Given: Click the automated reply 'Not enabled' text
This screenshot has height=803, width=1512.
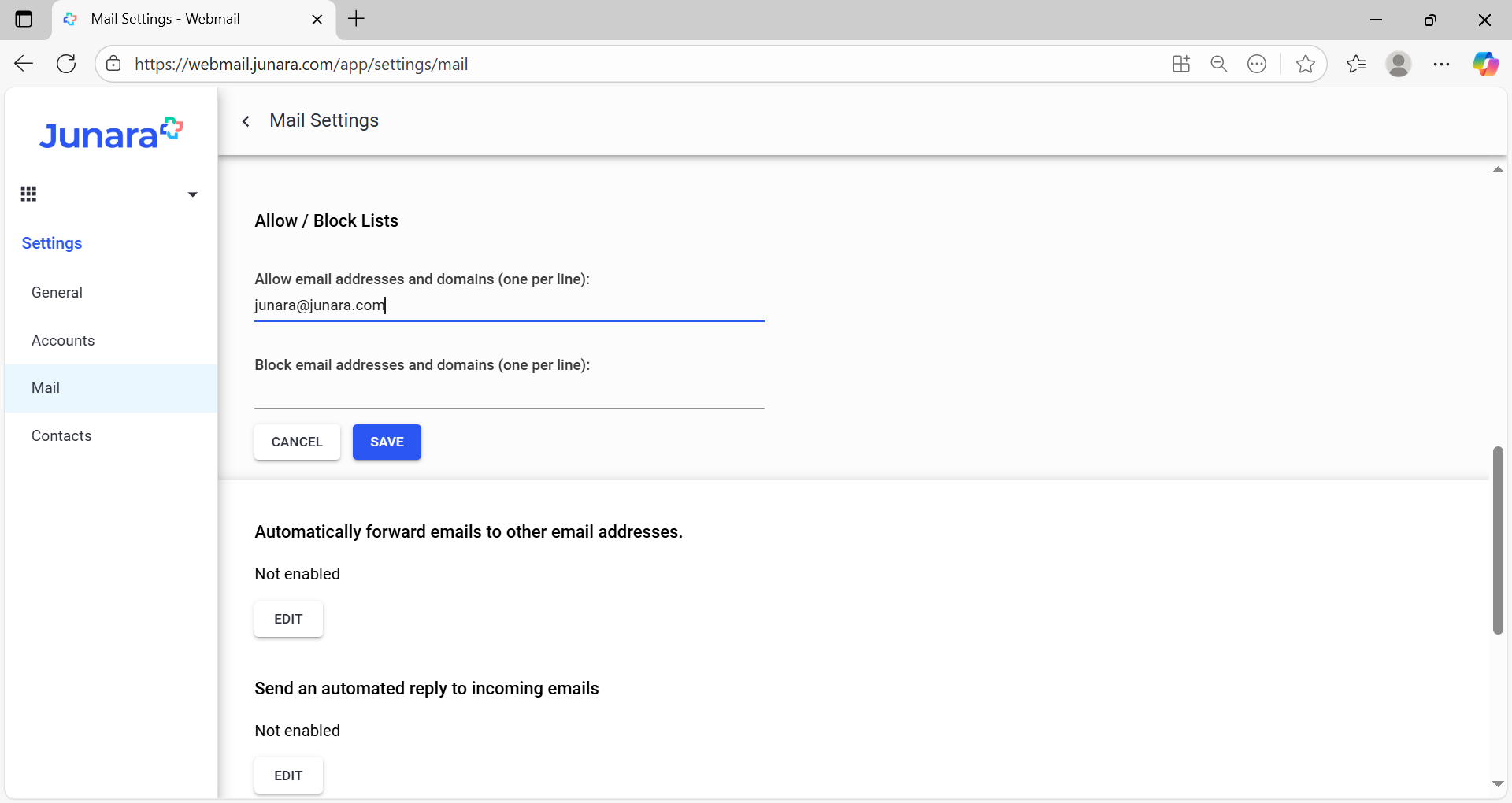Looking at the screenshot, I should click(x=297, y=731).
